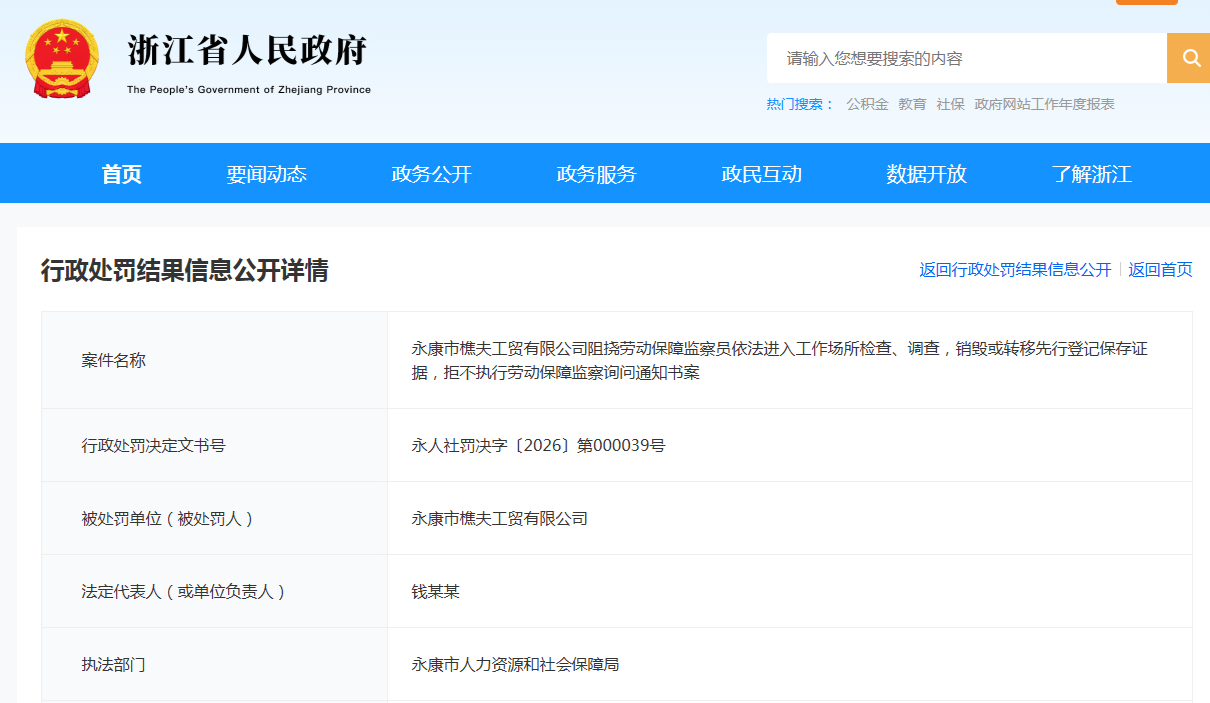Click the 社保 hot search link
The height and width of the screenshot is (703, 1210).
(950, 104)
